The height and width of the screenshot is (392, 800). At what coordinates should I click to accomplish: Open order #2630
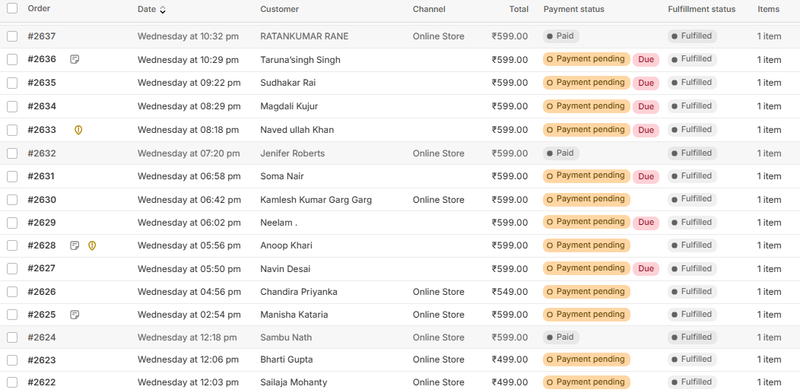click(42, 200)
